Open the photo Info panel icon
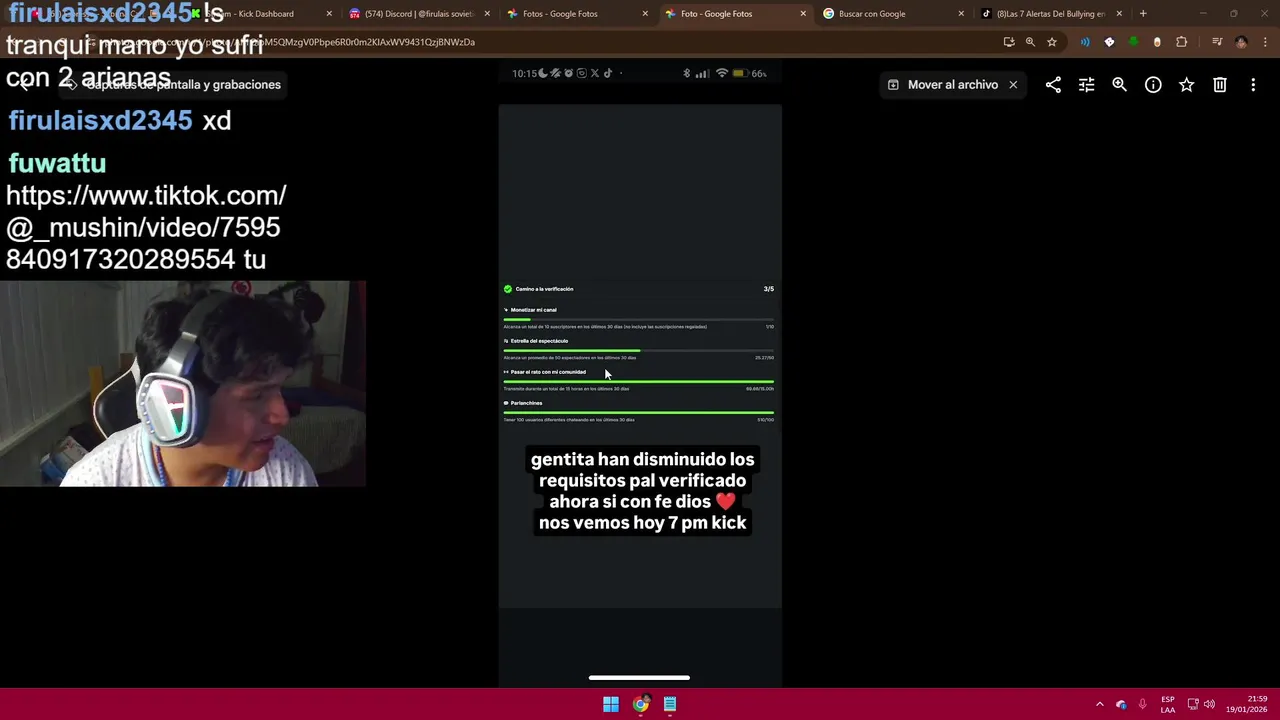This screenshot has height=720, width=1280. tap(1153, 85)
